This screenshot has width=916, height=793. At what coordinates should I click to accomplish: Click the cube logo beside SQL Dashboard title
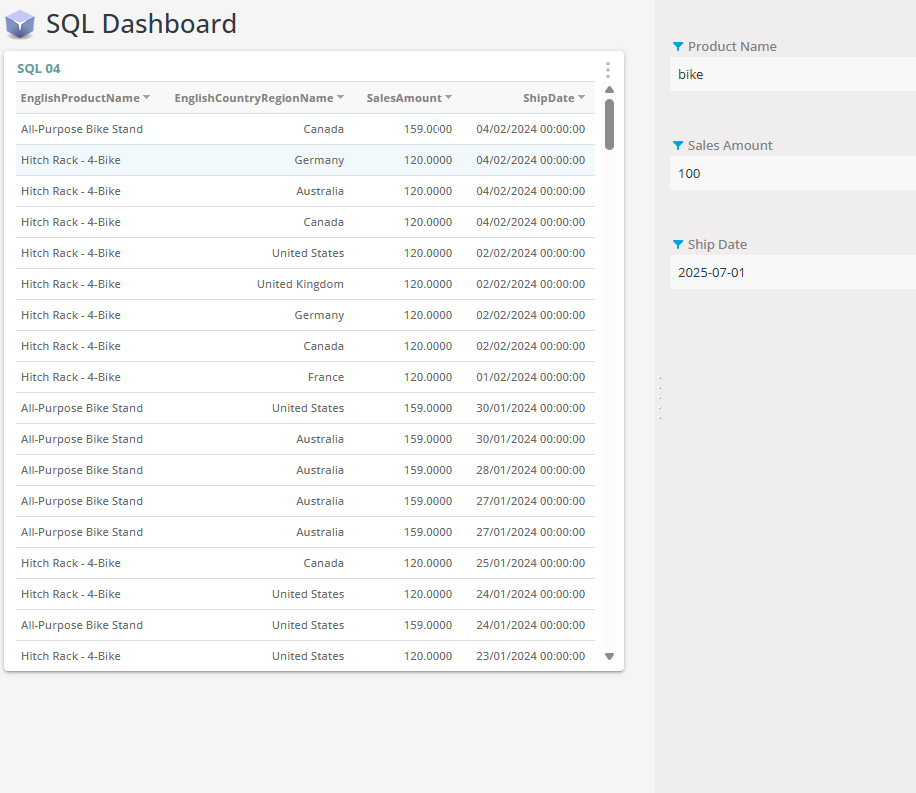[x=19, y=23]
